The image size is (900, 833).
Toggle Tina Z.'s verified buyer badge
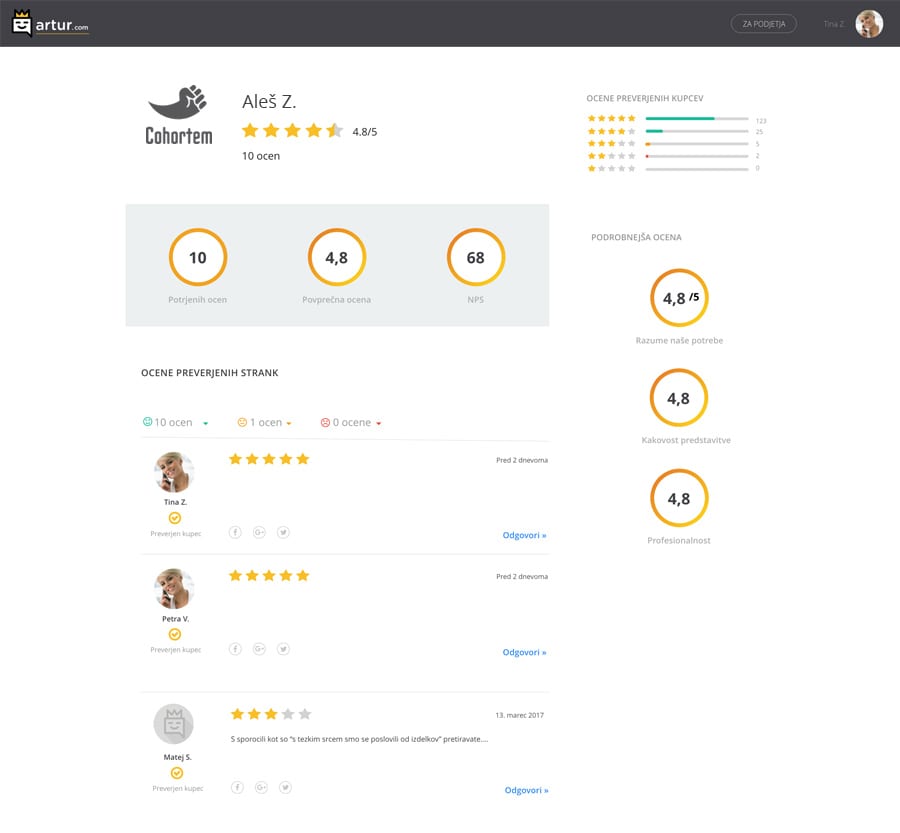pyautogui.click(x=174, y=518)
